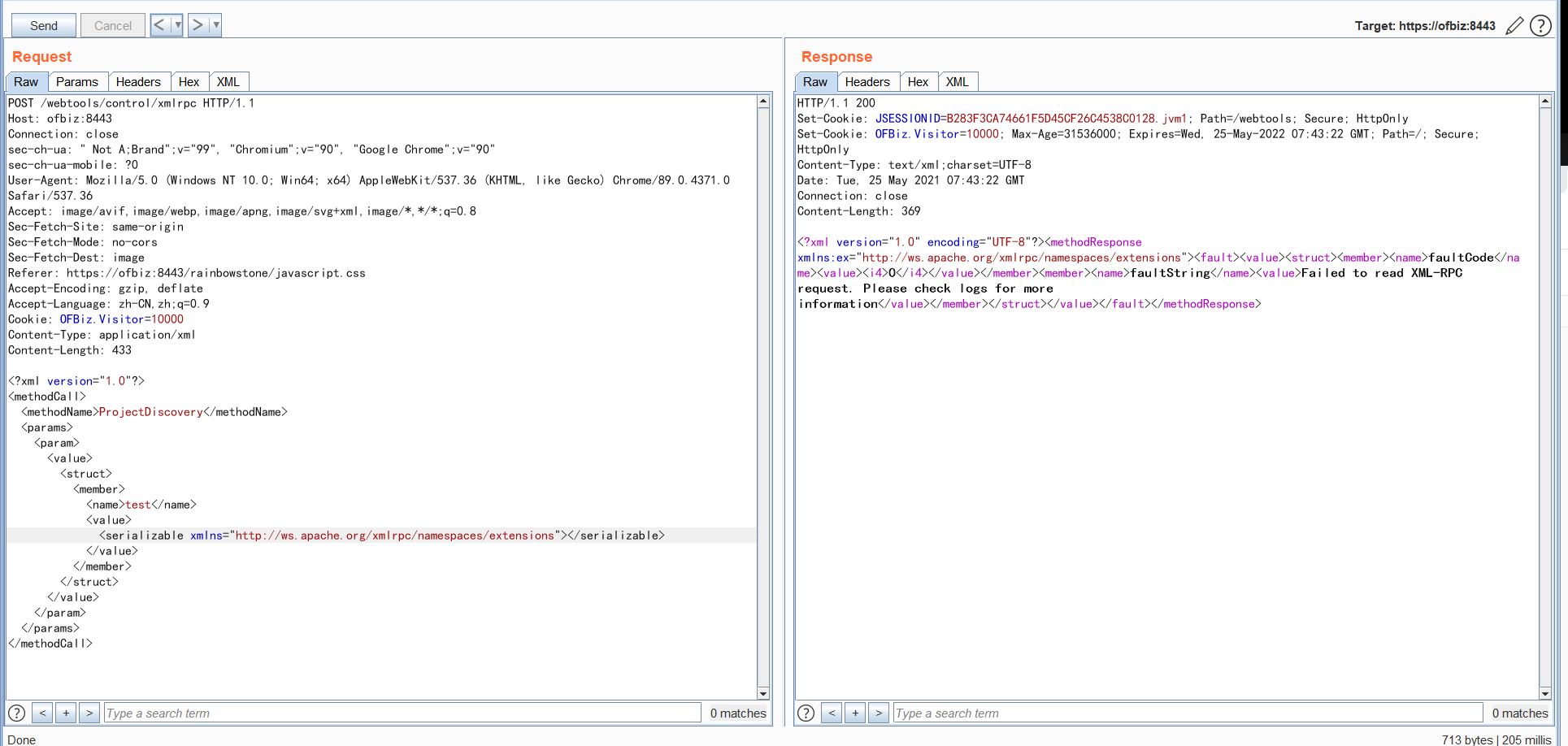This screenshot has width=1568, height=746.
Task: Open the Response XML tab
Action: tap(958, 82)
